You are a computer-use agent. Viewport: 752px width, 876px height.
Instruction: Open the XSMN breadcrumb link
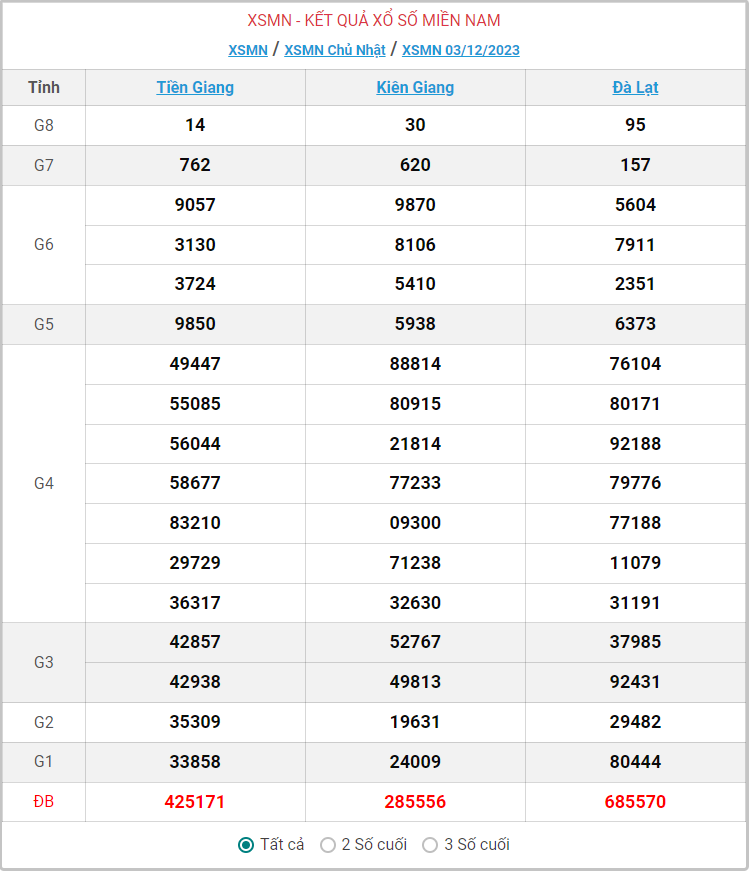(248, 50)
